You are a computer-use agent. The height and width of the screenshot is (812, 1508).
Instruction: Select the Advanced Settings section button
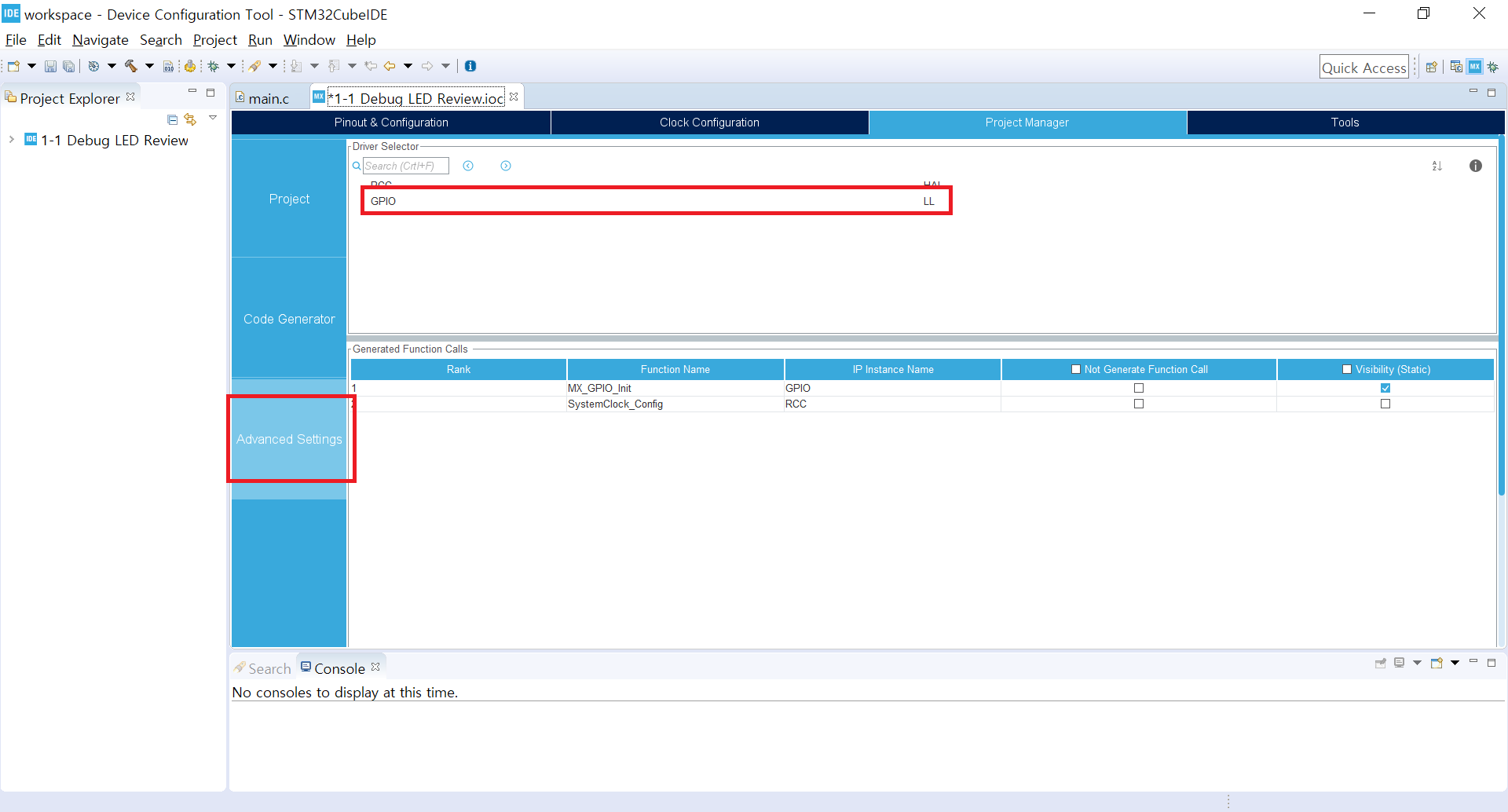(289, 439)
